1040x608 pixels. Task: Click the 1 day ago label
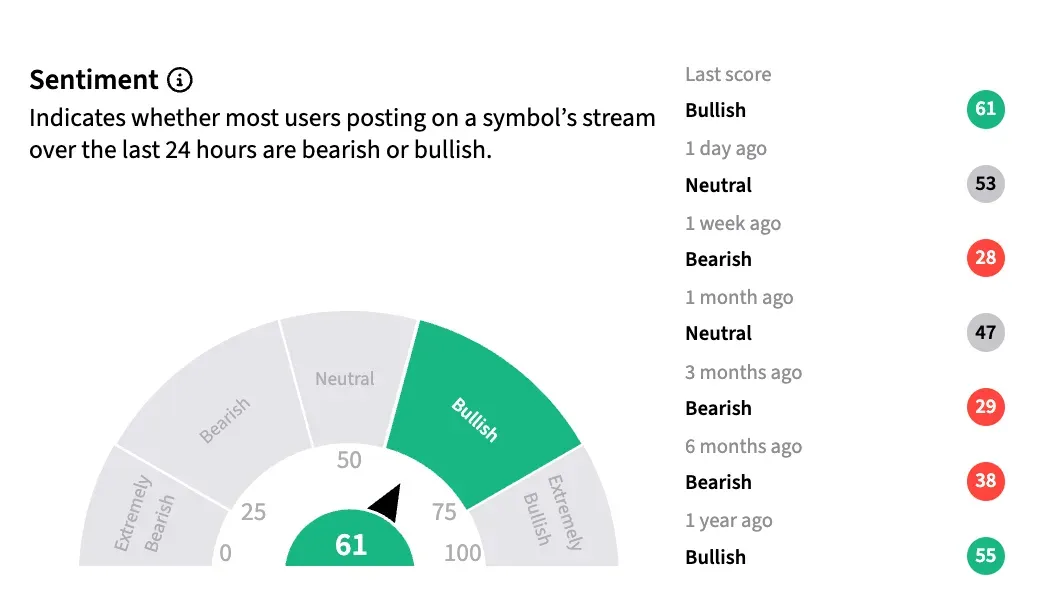[725, 148]
